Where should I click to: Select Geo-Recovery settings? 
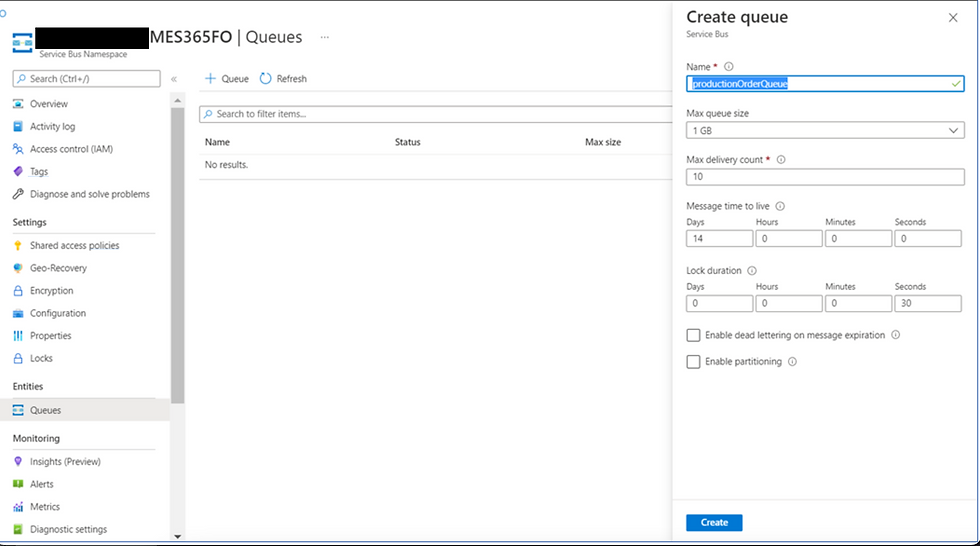click(x=58, y=268)
